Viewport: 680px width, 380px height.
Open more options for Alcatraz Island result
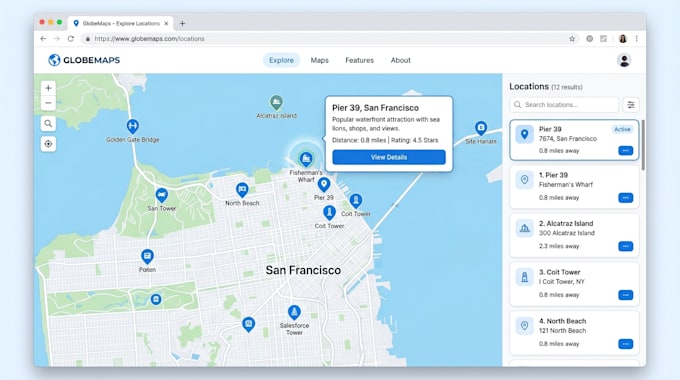point(625,246)
